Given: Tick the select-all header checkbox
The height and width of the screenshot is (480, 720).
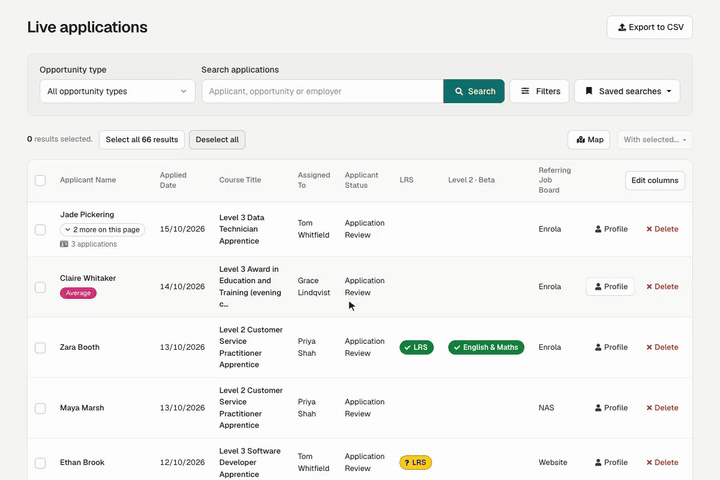Looking at the screenshot, I should click(40, 181).
